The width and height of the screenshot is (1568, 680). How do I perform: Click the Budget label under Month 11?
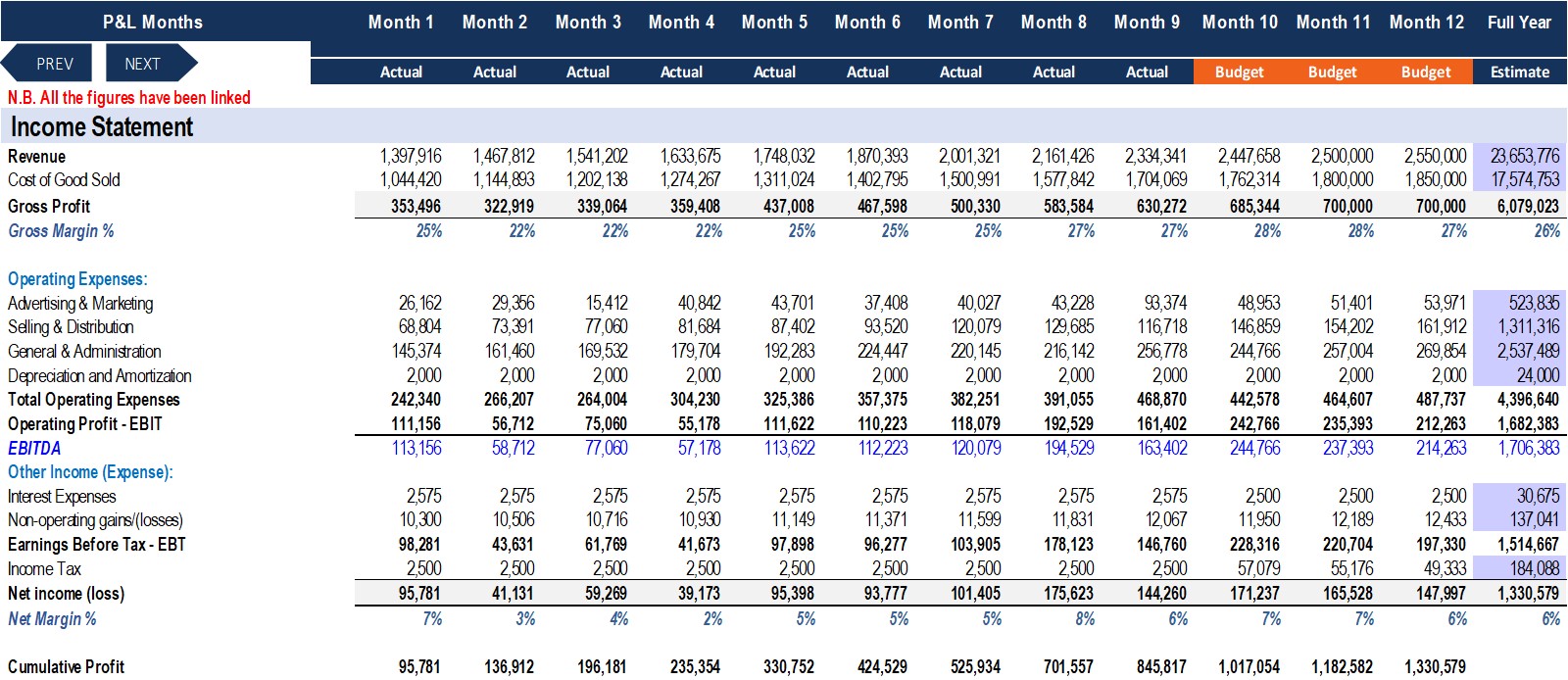pos(1333,72)
